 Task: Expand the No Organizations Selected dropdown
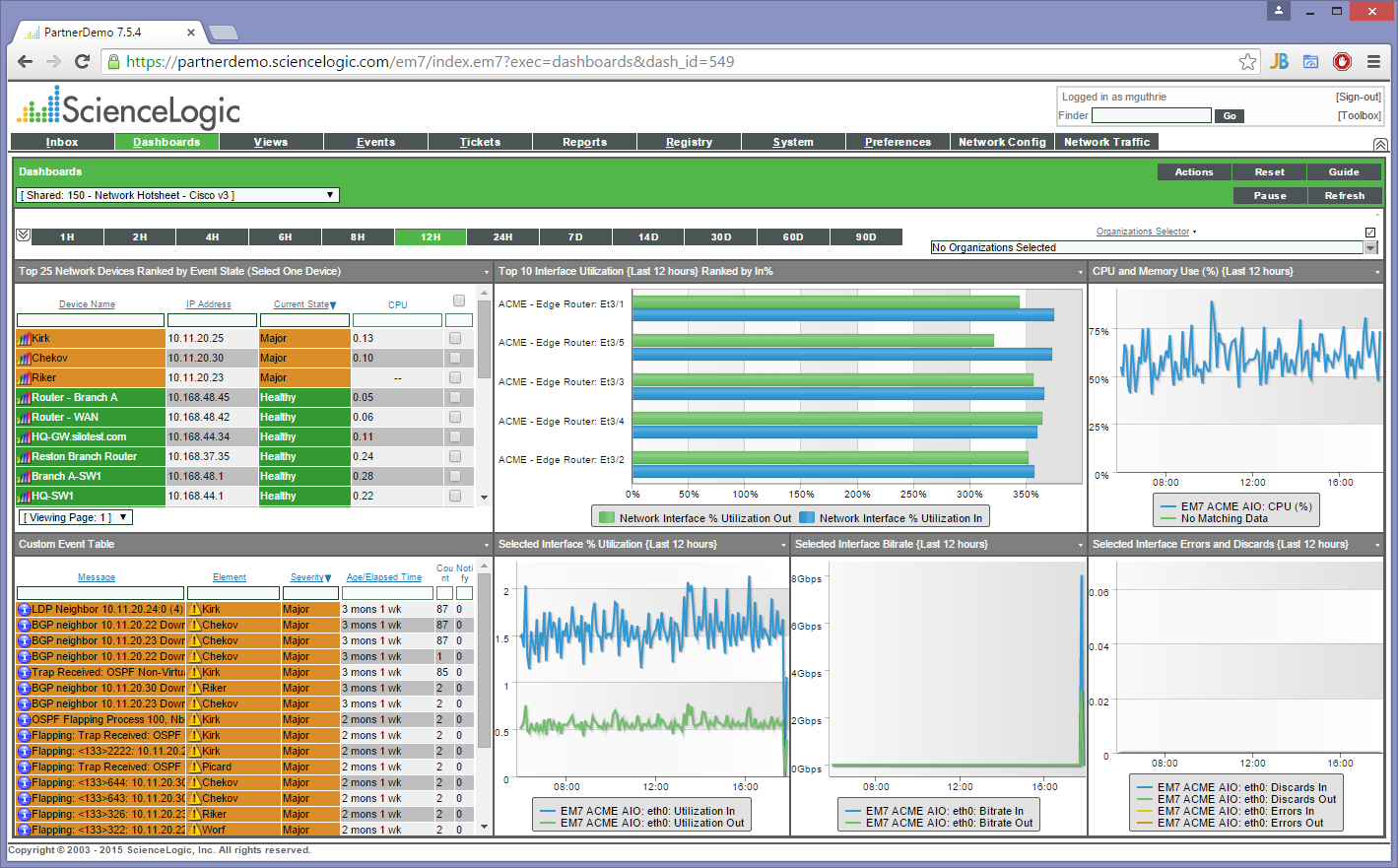(x=1370, y=248)
